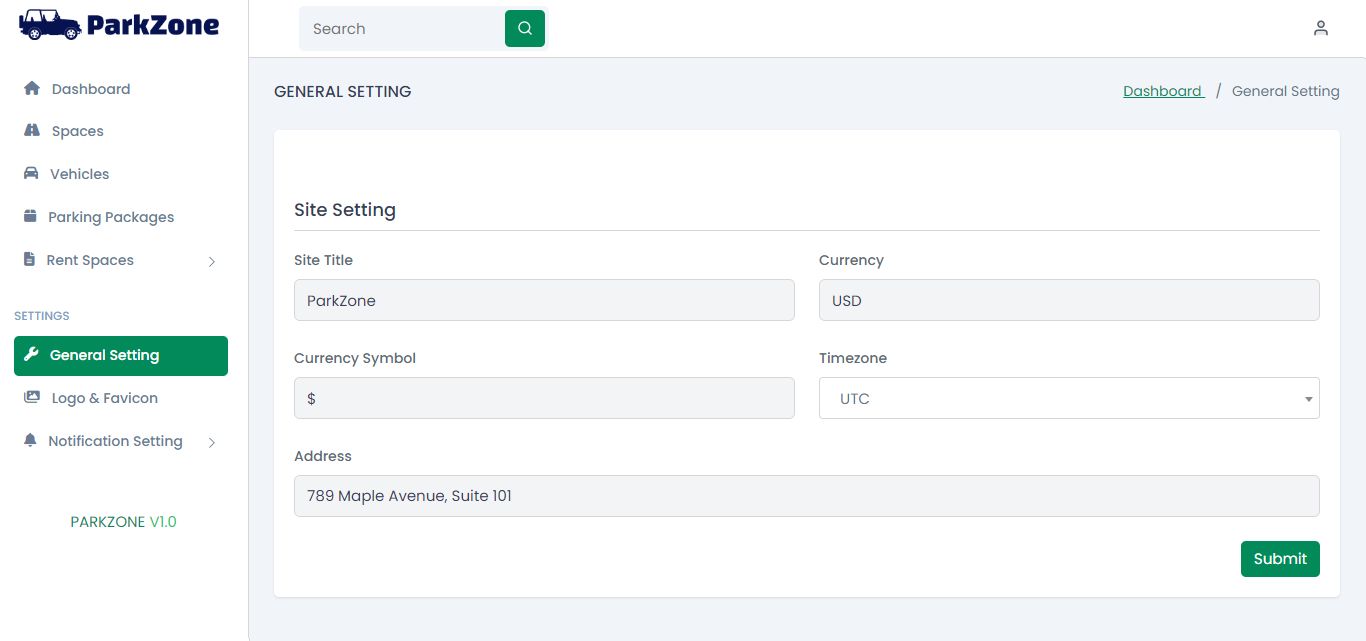Click the Rent Spaces document icon
The width and height of the screenshot is (1366, 641).
point(30,260)
